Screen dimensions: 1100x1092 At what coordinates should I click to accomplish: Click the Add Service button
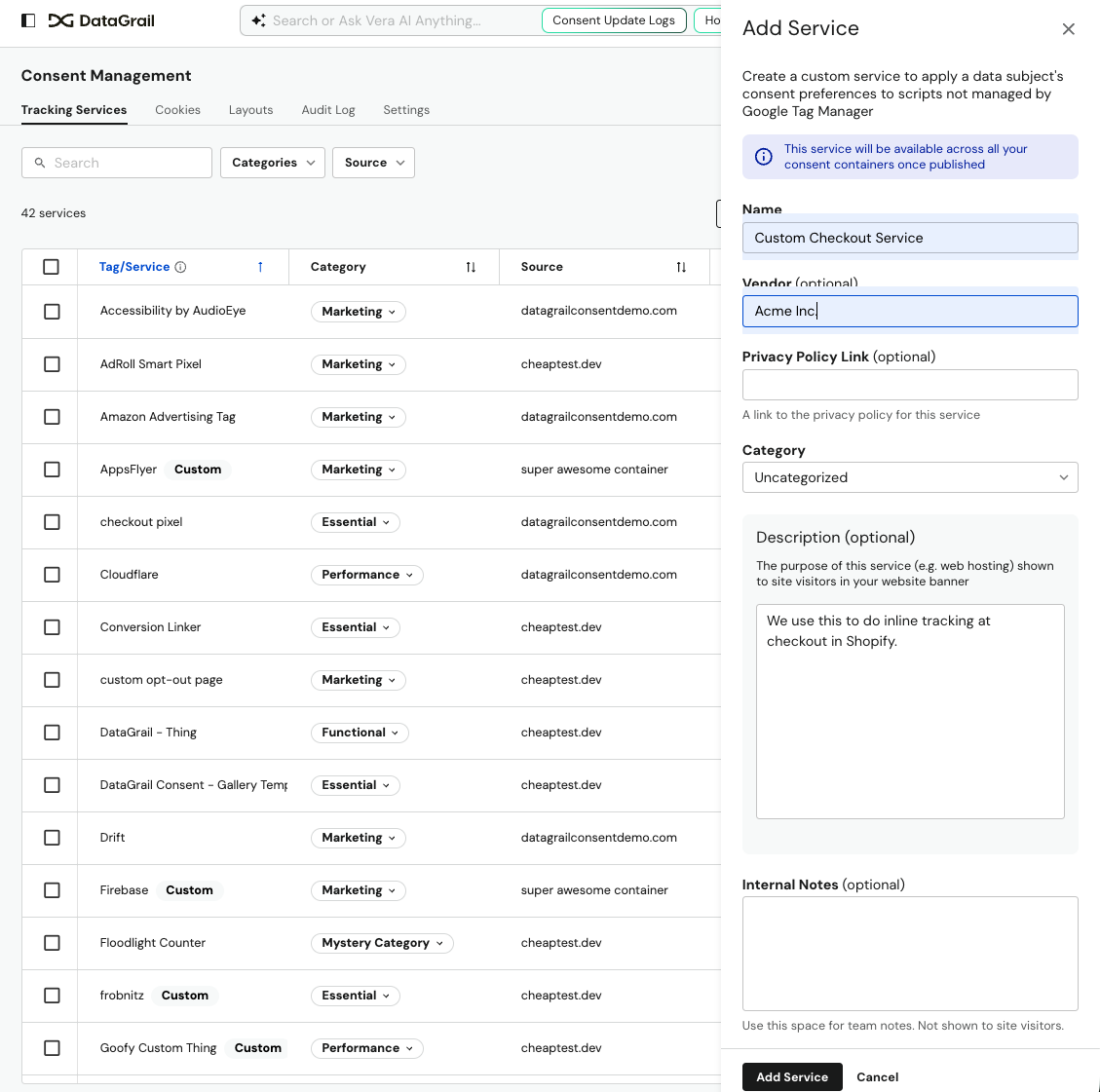[x=792, y=1076]
